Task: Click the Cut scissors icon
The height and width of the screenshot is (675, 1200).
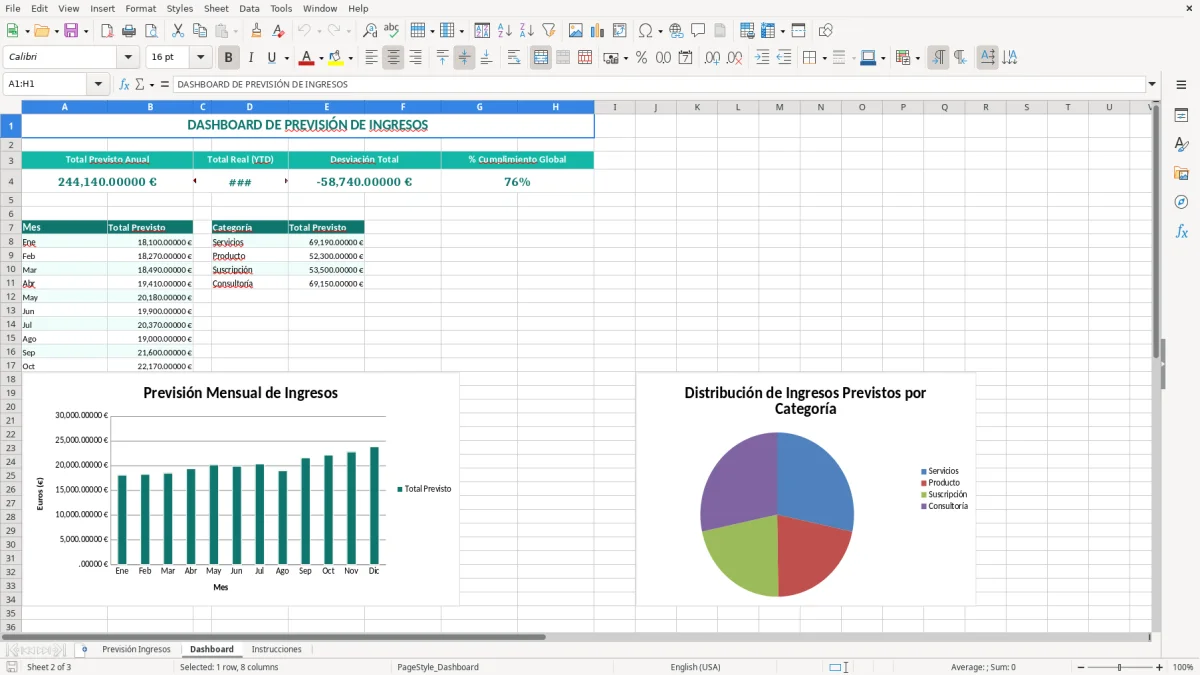Action: pos(177,31)
